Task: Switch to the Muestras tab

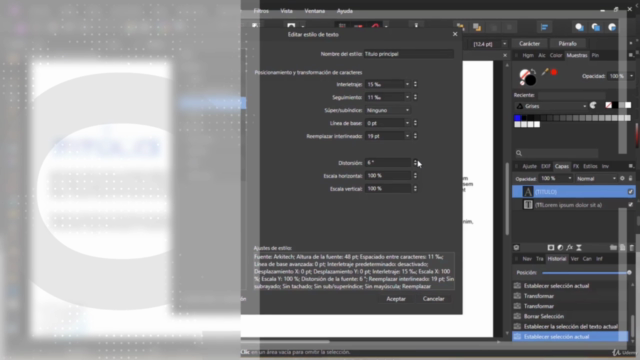Action: tap(577, 55)
